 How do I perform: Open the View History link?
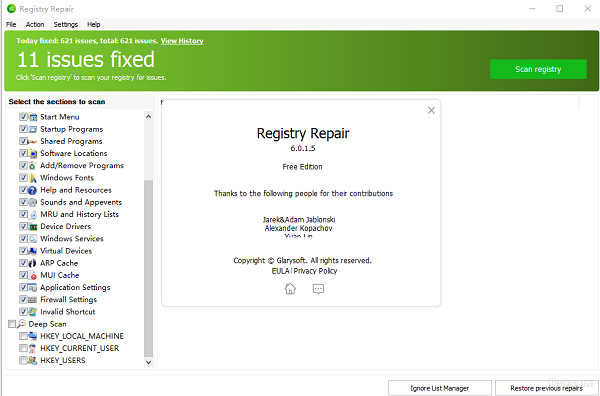click(182, 41)
